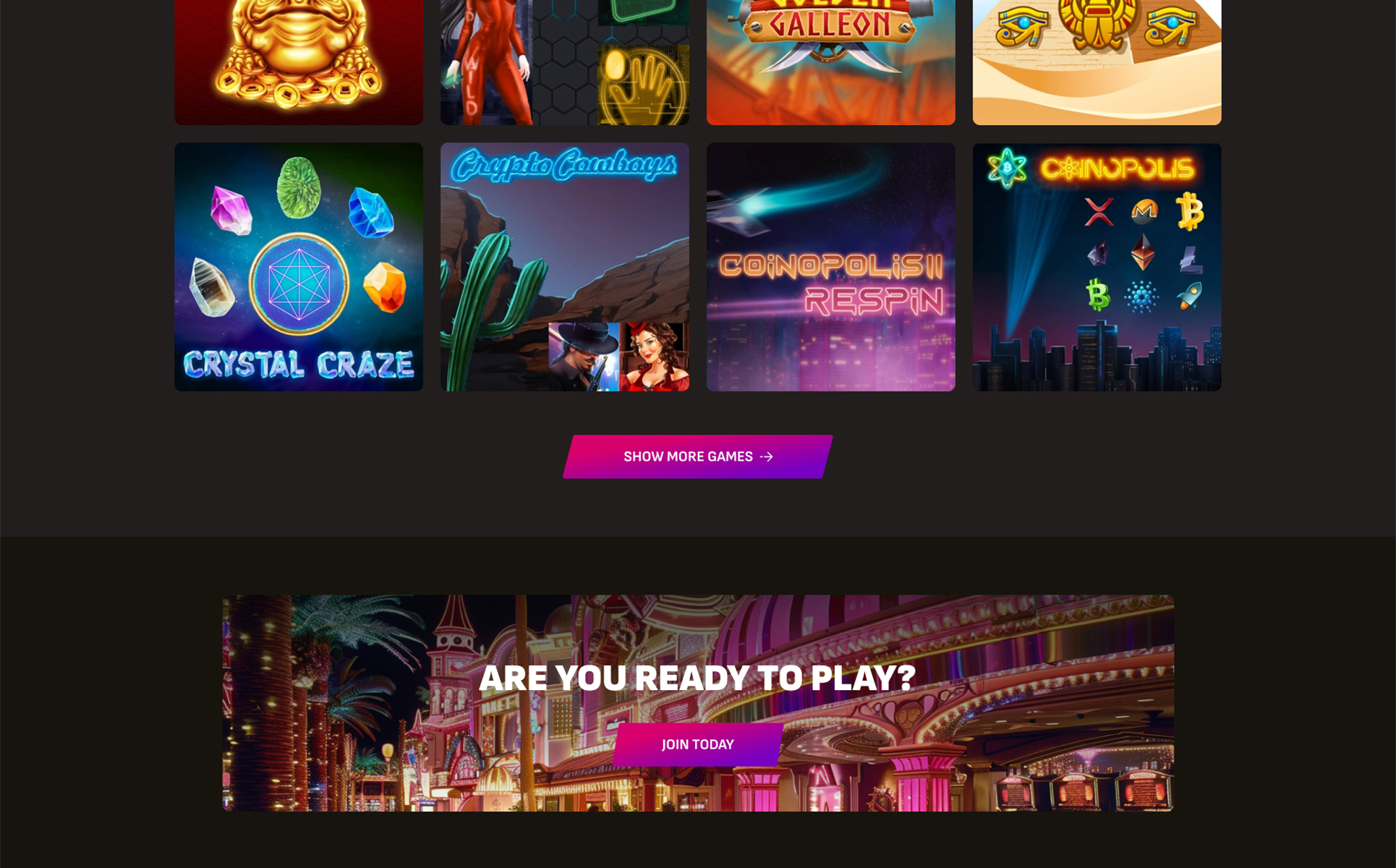Open the Crypto Cowboys game tile
The height and width of the screenshot is (868, 1396).
(x=565, y=267)
